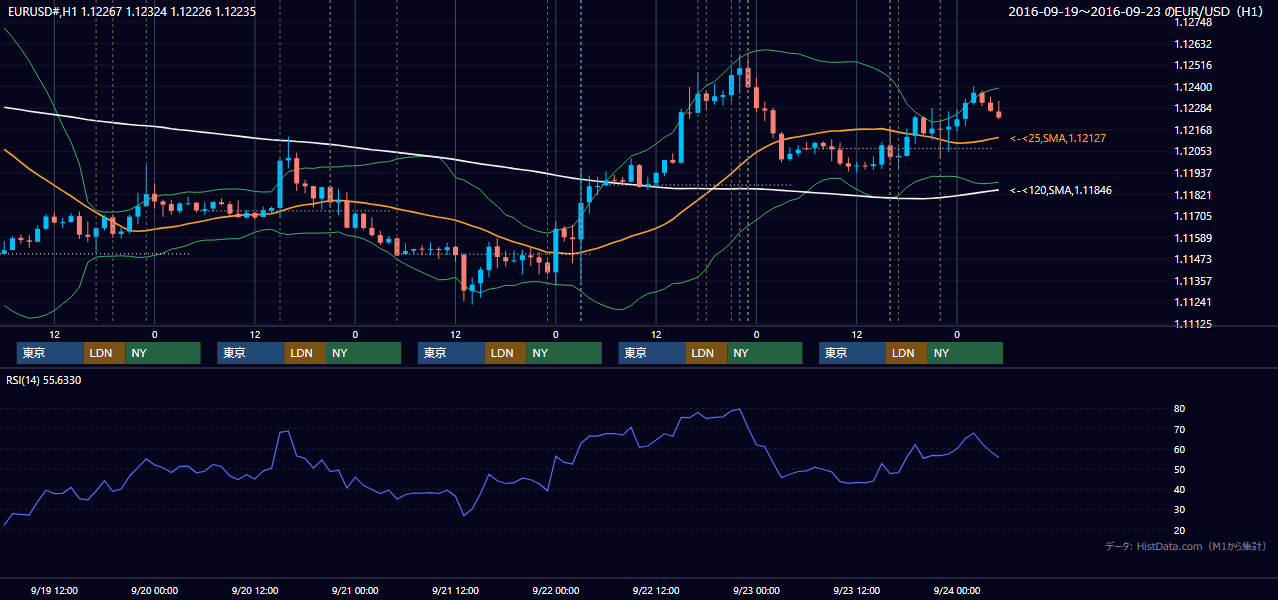Click price axis label 1.12168
The image size is (1278, 600).
pyautogui.click(x=1194, y=130)
